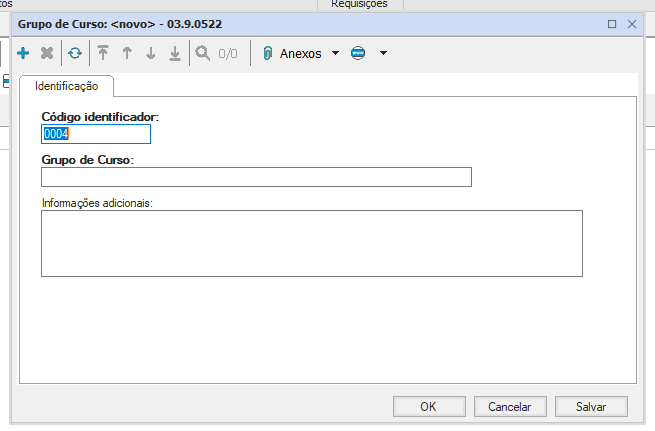The width and height of the screenshot is (655, 431).
Task: Select the Identificação tab
Action: click(66, 86)
